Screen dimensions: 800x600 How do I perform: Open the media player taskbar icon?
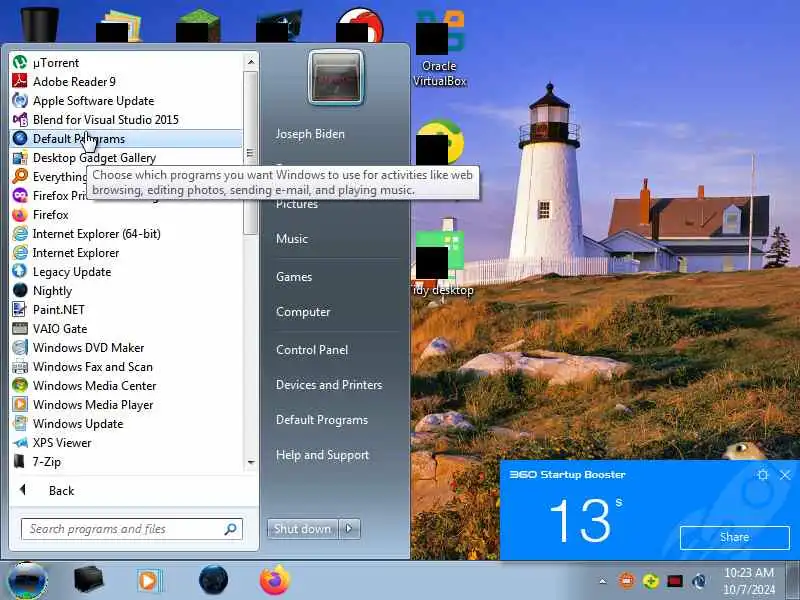click(x=149, y=581)
